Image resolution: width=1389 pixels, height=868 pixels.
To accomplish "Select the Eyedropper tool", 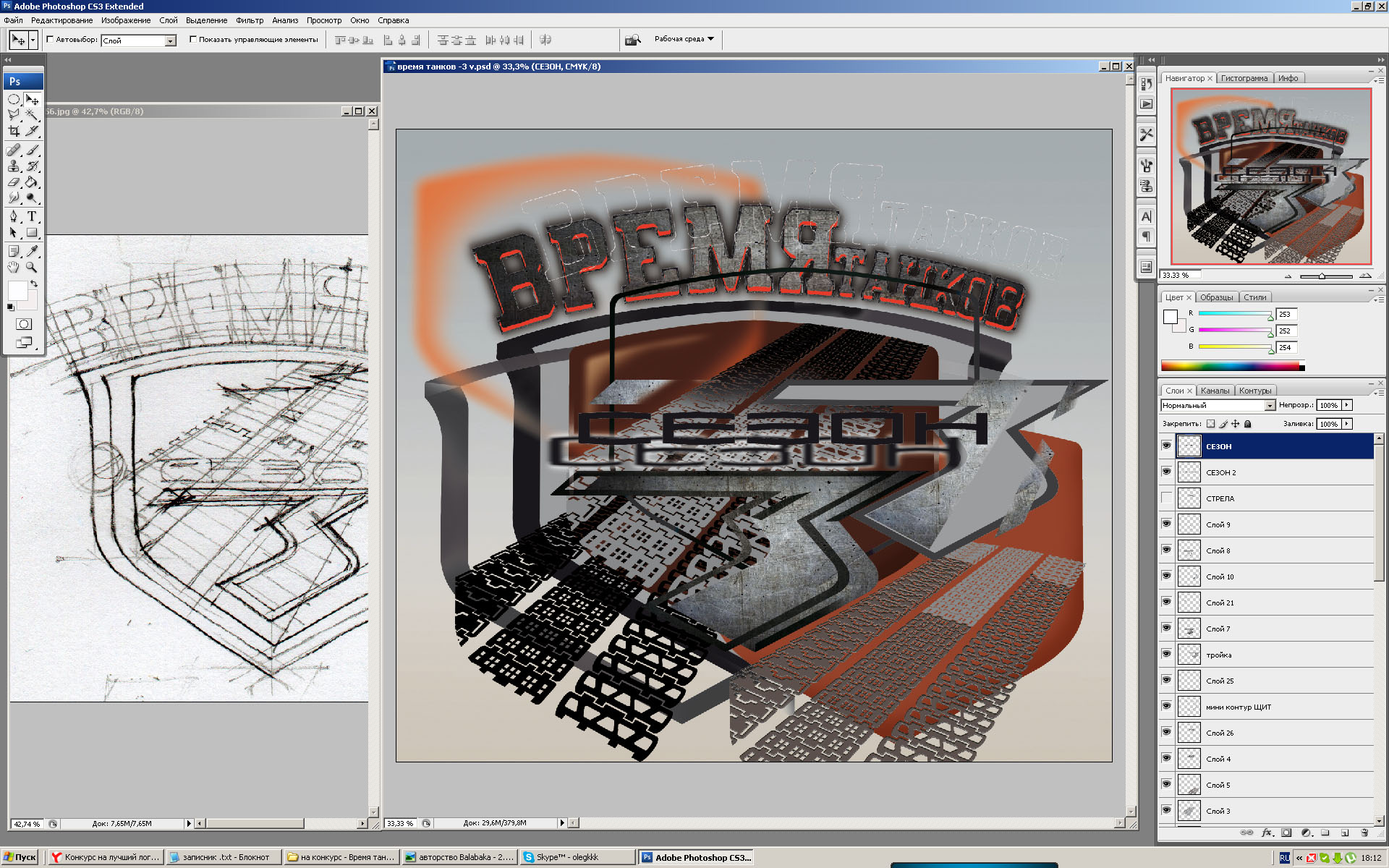I will (x=32, y=251).
